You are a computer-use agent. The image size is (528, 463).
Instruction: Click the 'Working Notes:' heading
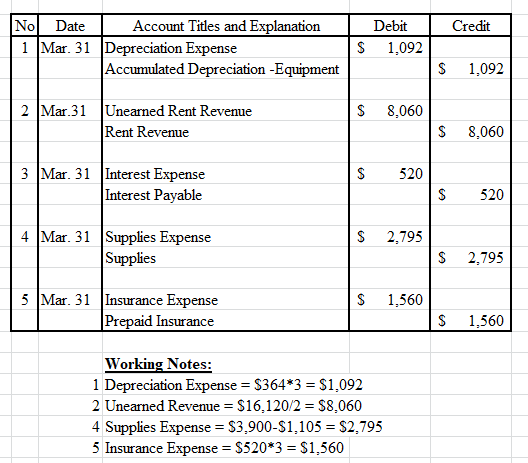158,364
